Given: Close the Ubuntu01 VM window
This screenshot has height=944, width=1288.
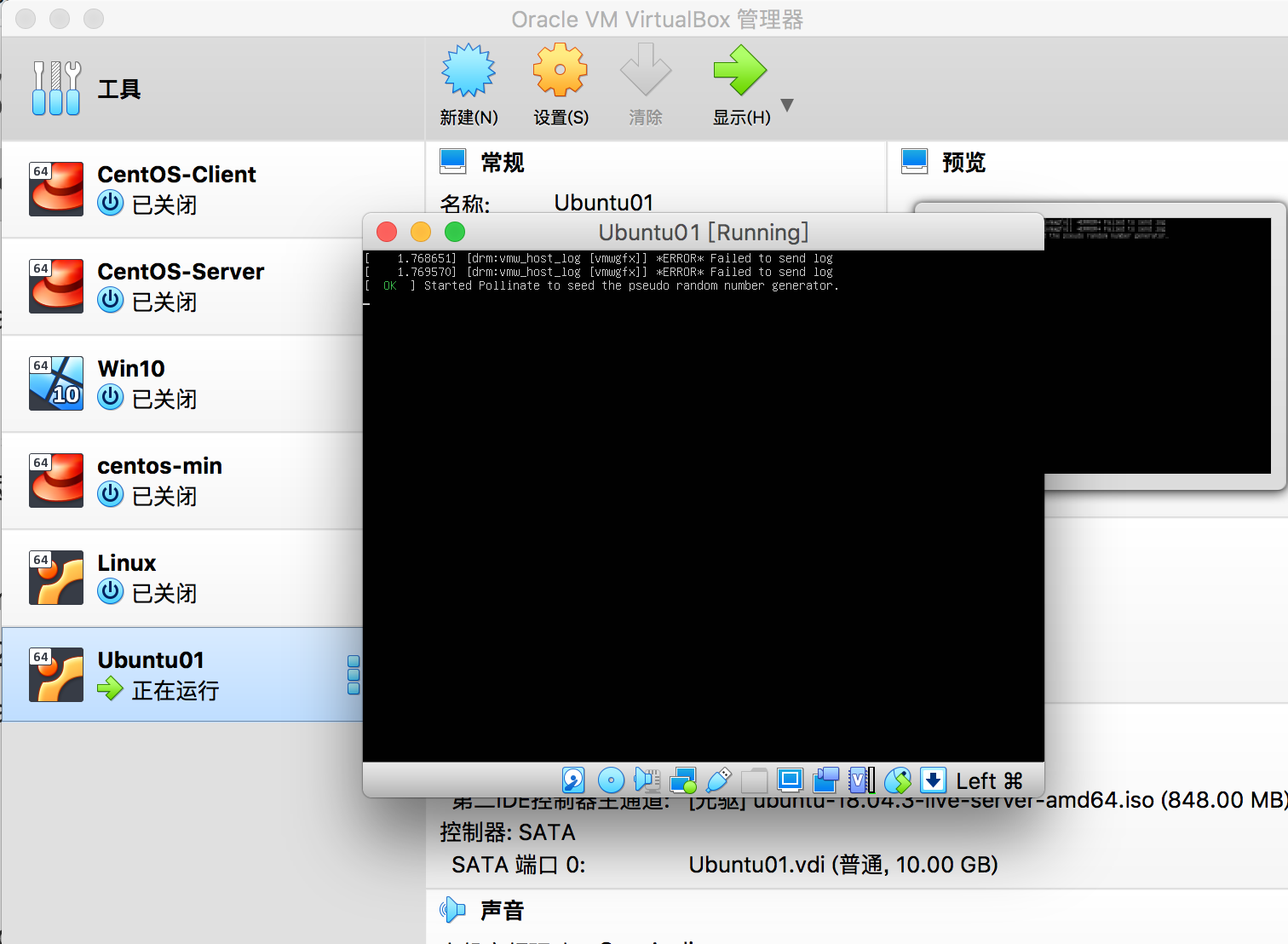Looking at the screenshot, I should pyautogui.click(x=387, y=232).
